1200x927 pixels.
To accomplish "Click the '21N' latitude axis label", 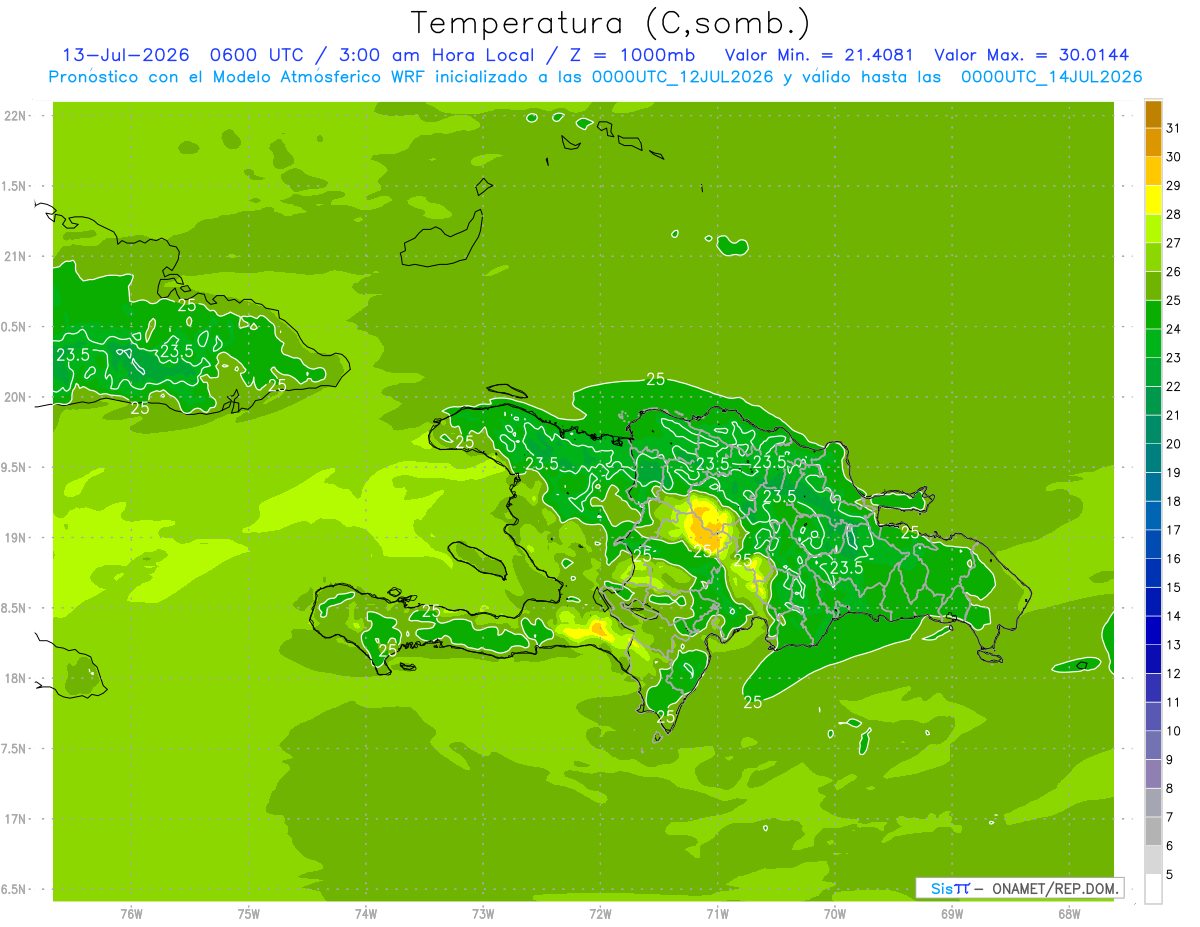I will pyautogui.click(x=16, y=256).
